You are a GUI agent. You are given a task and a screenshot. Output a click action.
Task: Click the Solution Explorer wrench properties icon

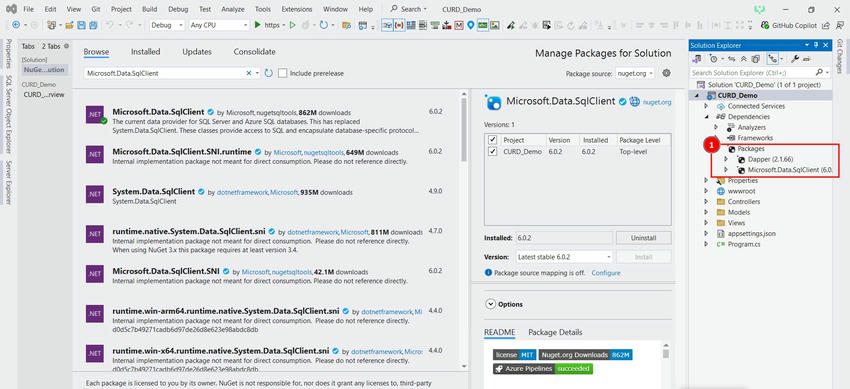click(795, 59)
